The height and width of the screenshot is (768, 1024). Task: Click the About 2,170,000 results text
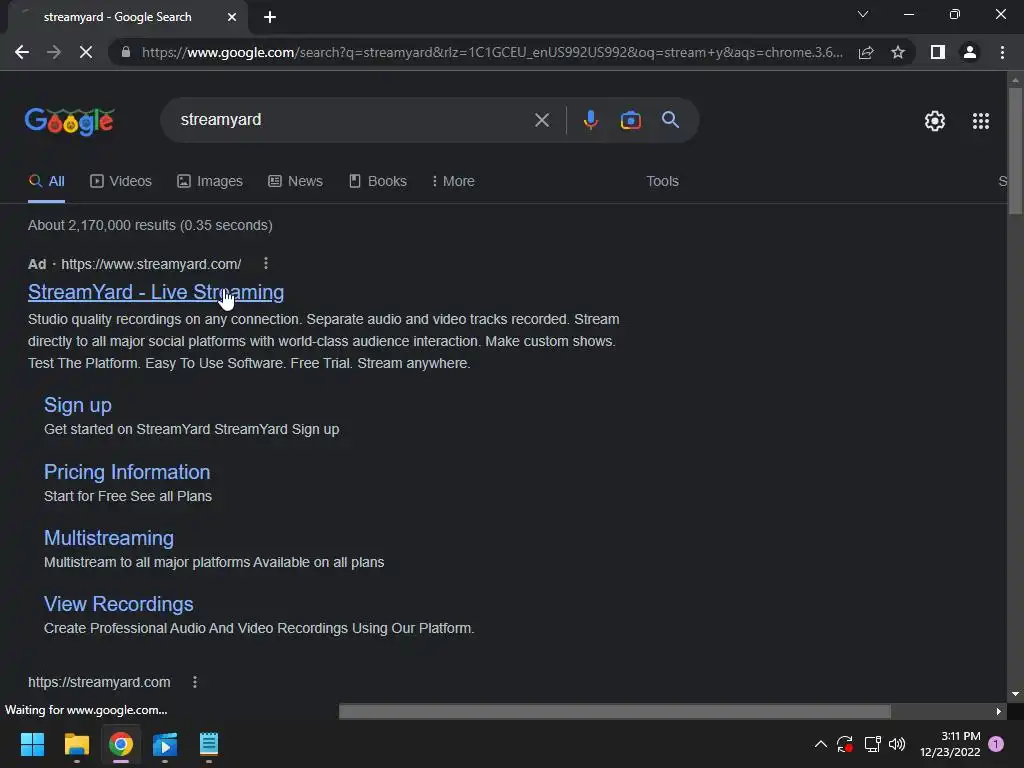(150, 225)
